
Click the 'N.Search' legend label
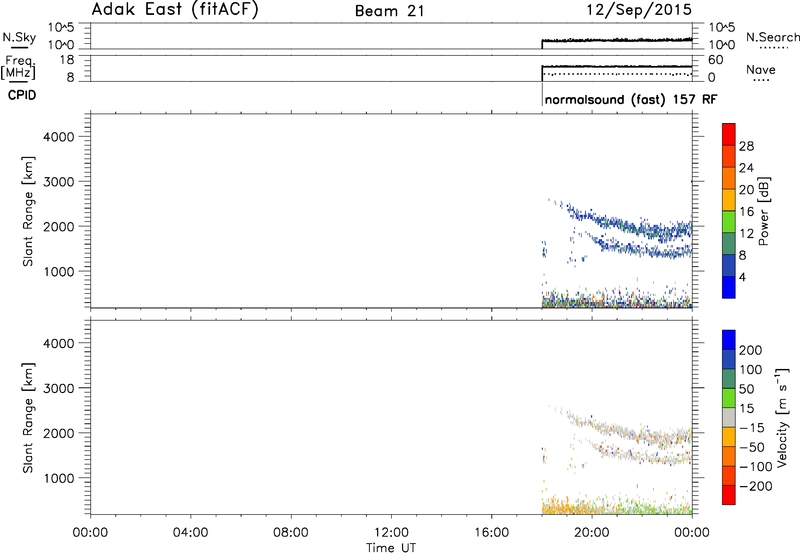click(x=772, y=37)
